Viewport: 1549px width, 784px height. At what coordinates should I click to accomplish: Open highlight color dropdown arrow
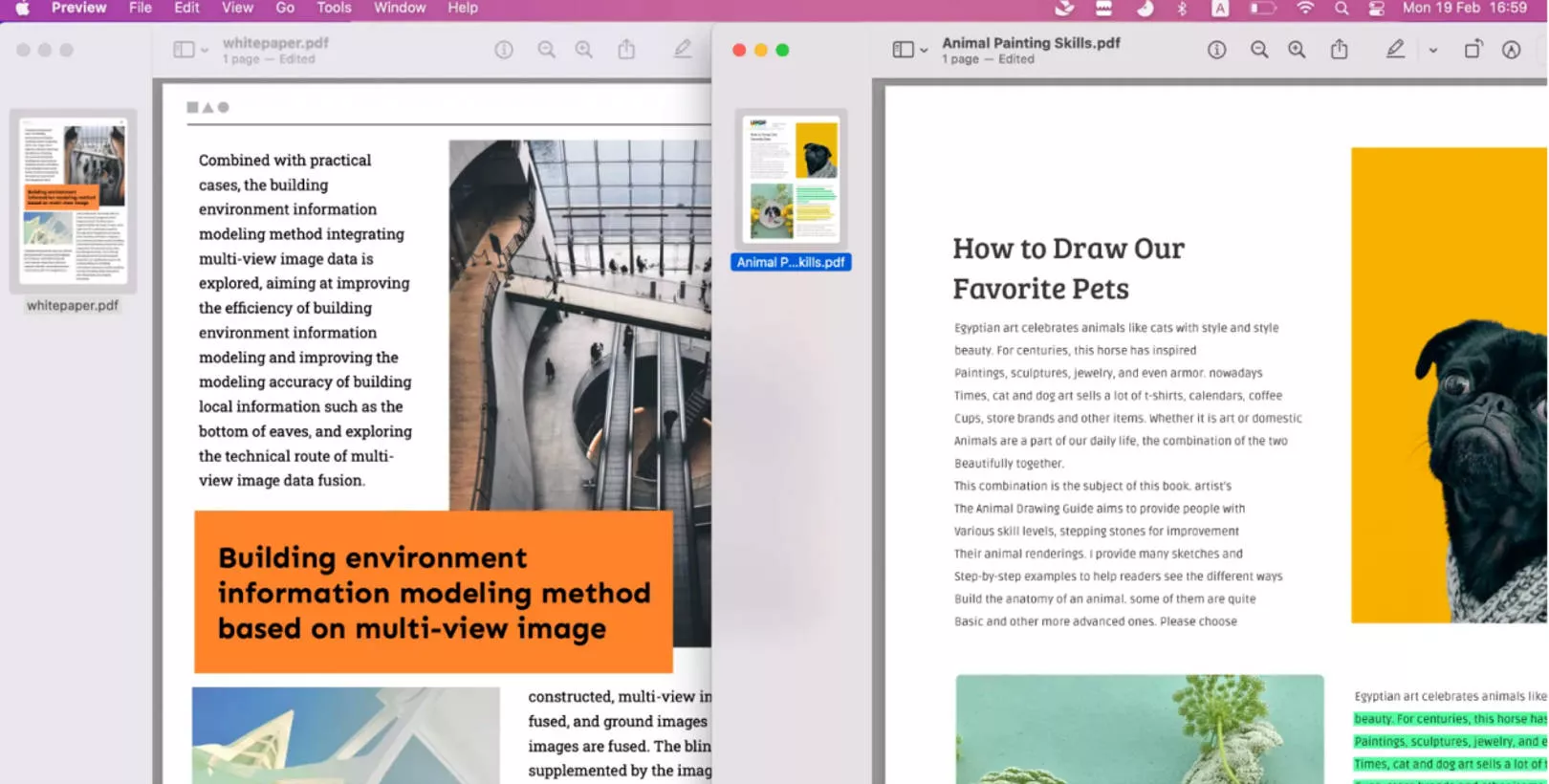[x=1432, y=51]
